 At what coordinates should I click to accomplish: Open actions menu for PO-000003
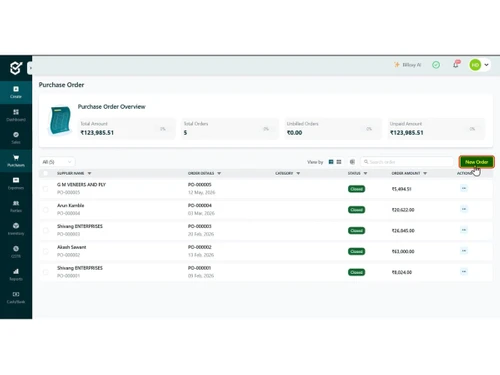(464, 230)
